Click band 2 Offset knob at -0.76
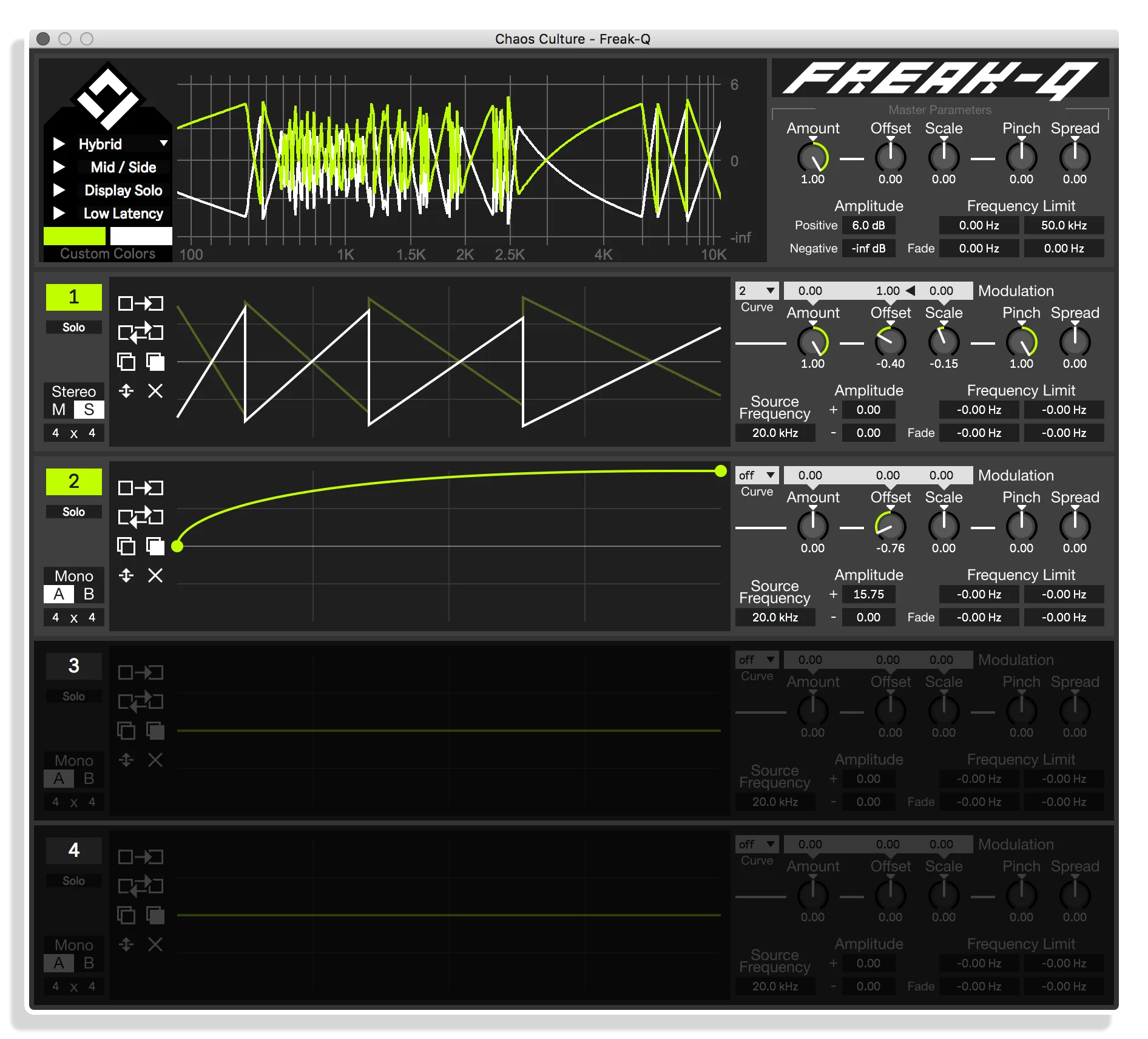This screenshot has height=1039, width=1148. click(890, 526)
